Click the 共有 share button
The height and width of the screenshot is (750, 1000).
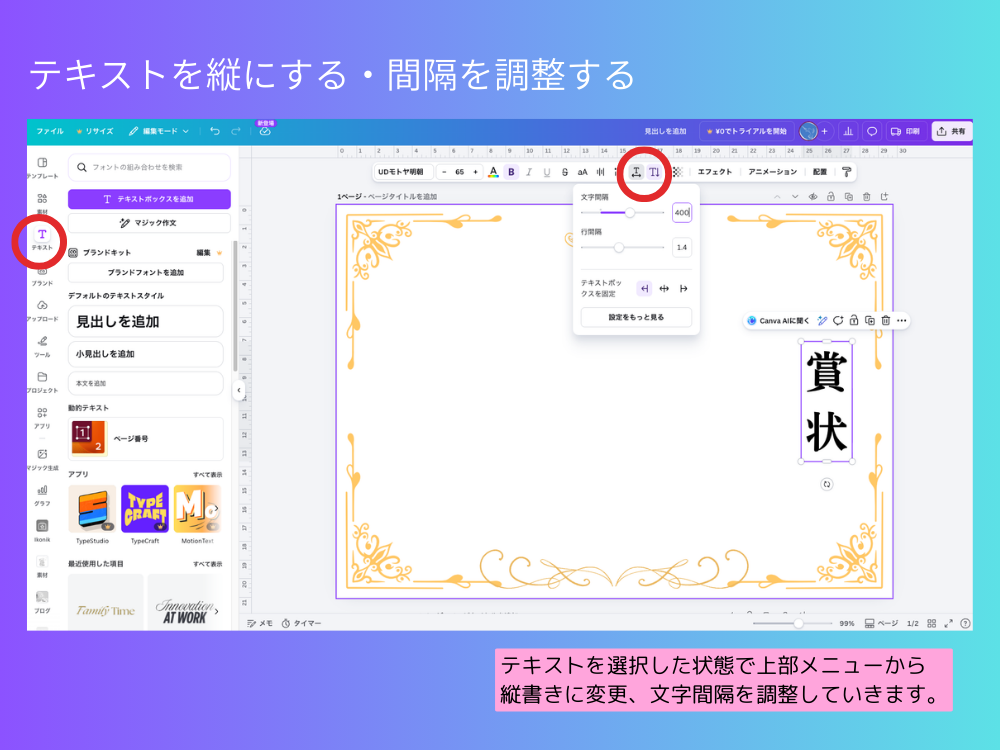coord(951,131)
